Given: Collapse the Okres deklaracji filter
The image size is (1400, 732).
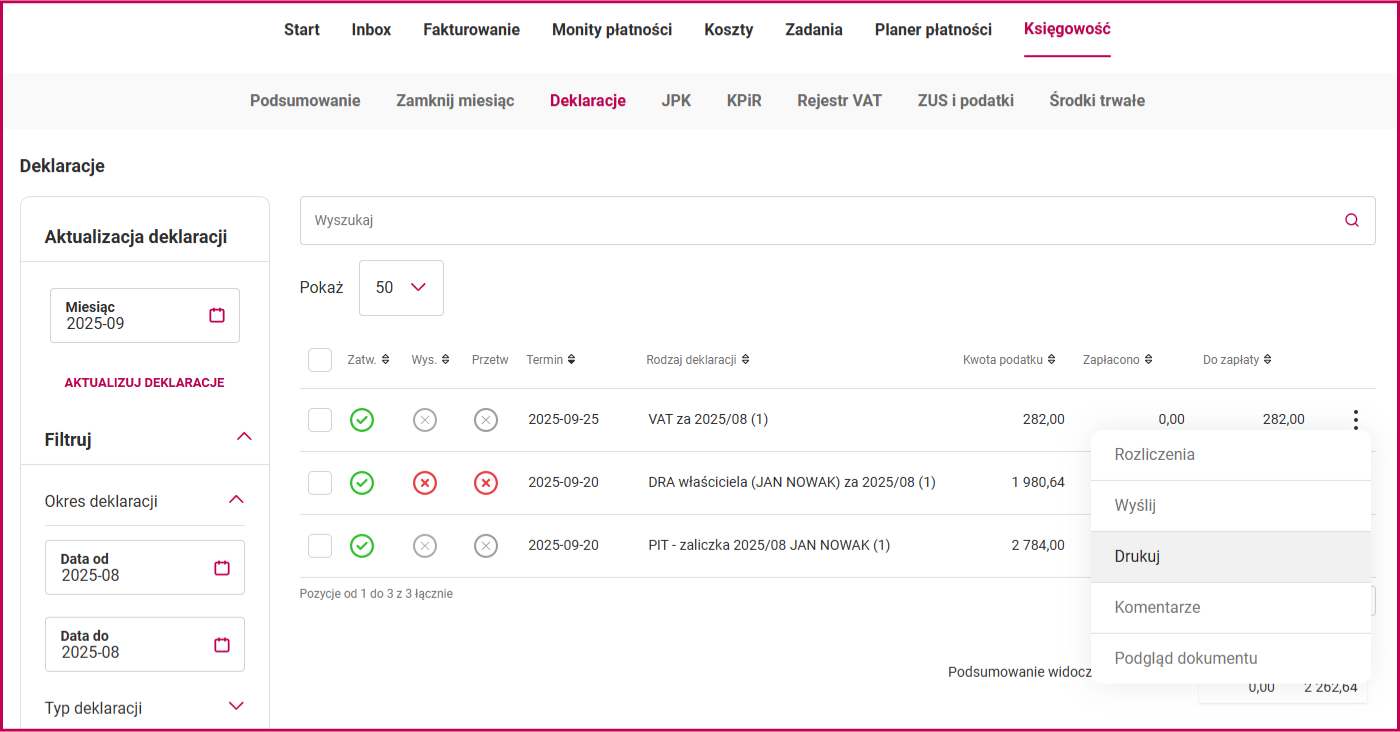Looking at the screenshot, I should pos(236,500).
